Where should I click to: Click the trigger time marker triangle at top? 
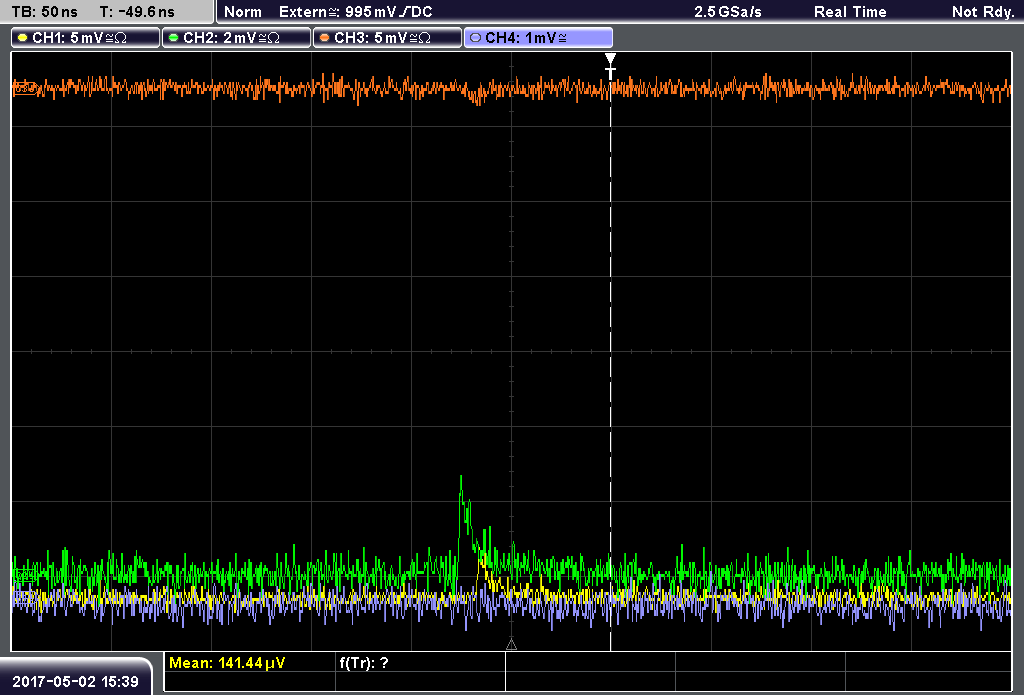[610, 59]
